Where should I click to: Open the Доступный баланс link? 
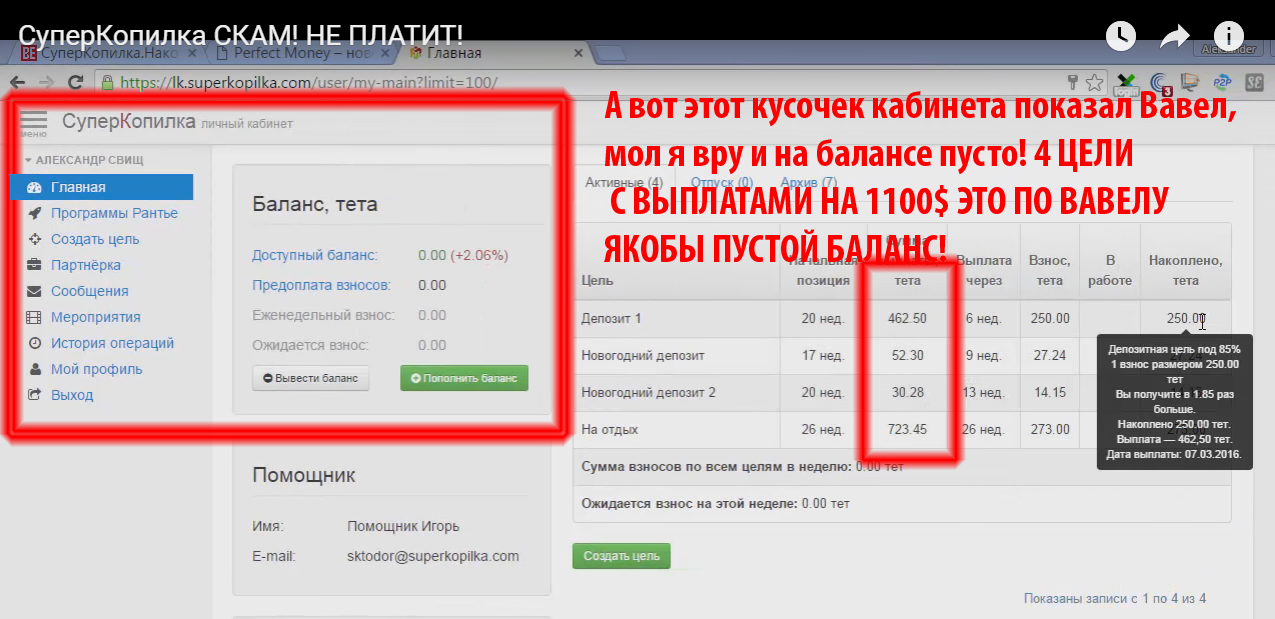click(x=315, y=255)
